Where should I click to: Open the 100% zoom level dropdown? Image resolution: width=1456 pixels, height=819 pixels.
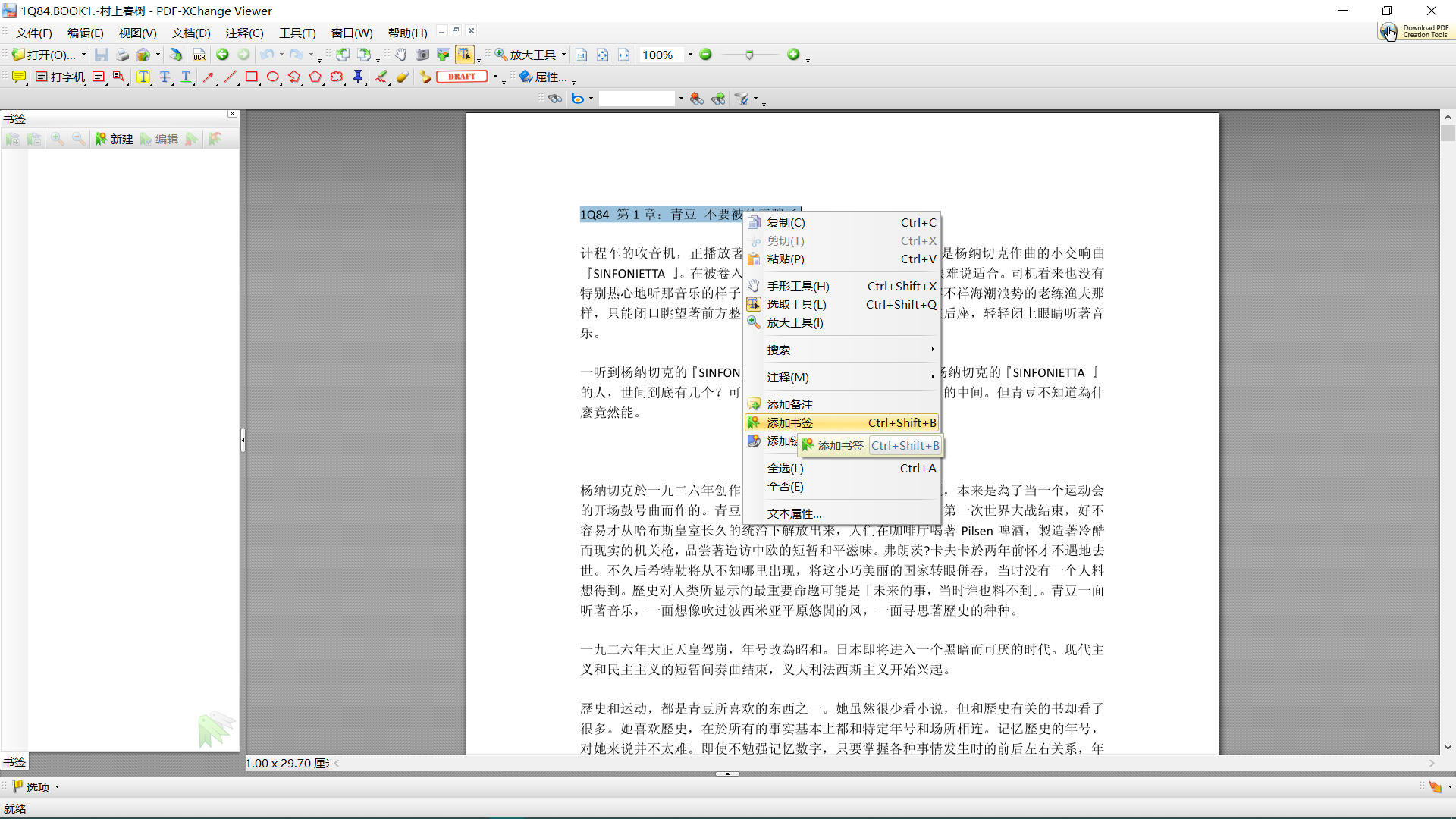tap(690, 55)
